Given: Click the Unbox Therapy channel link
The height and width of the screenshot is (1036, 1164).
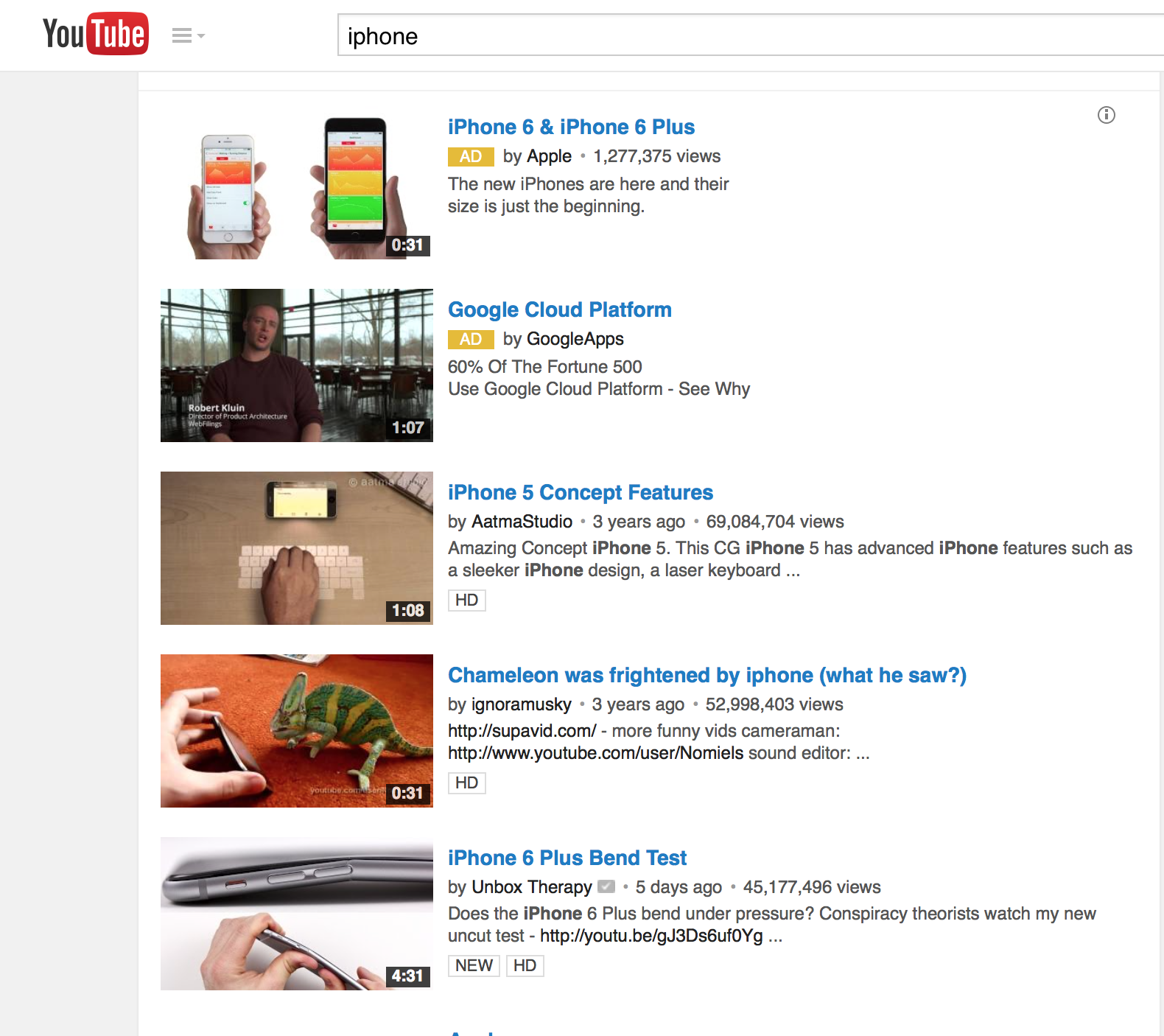Looking at the screenshot, I should 531,887.
